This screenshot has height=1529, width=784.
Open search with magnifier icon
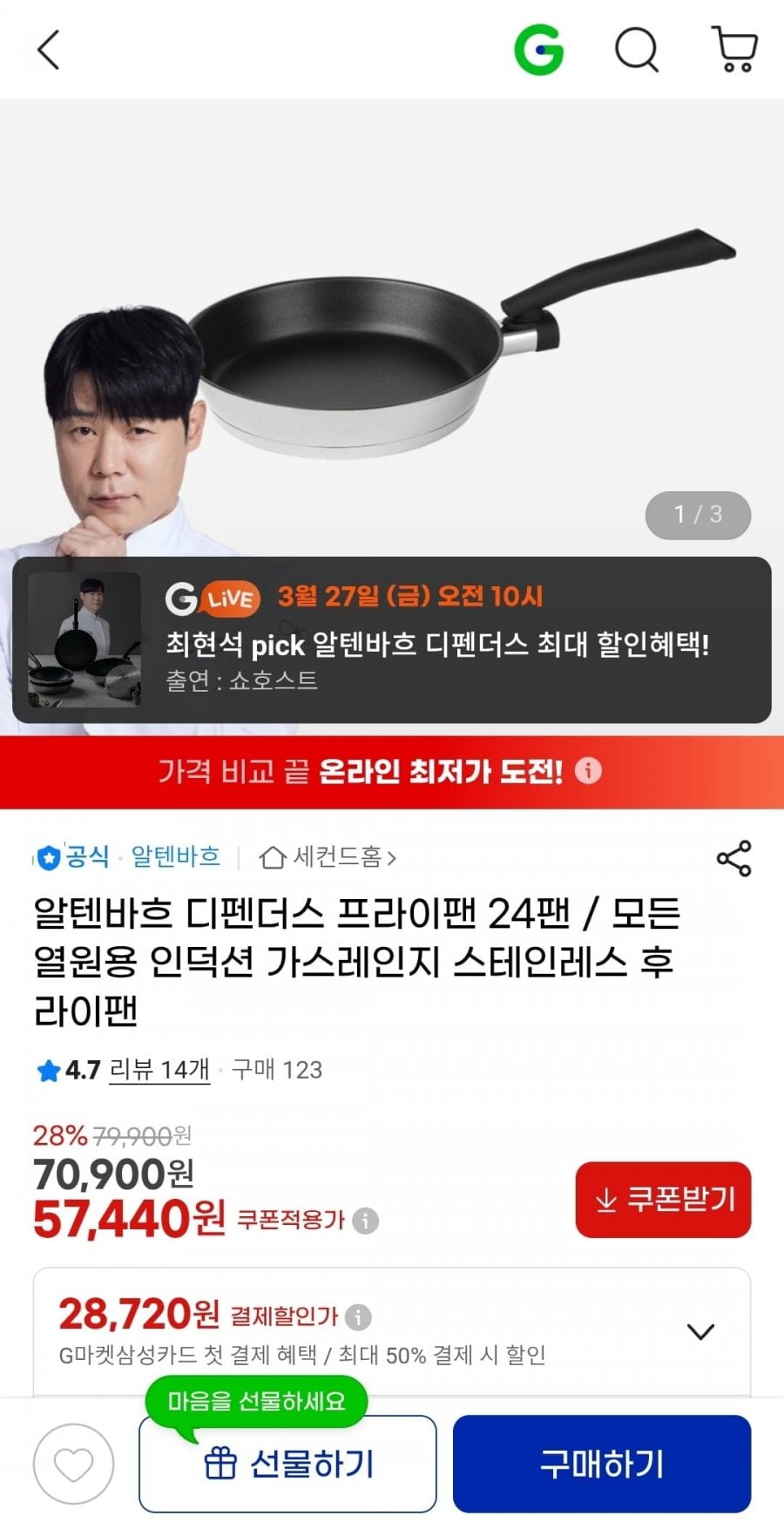(637, 50)
